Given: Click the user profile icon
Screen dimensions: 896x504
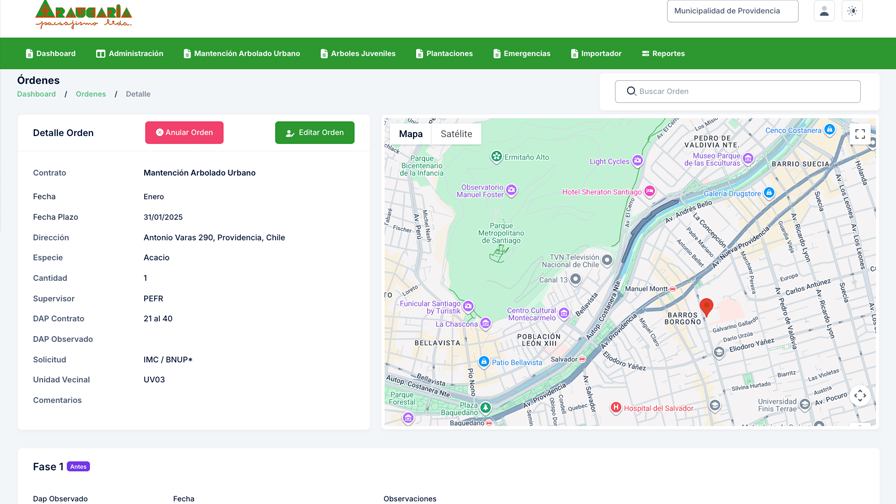Looking at the screenshot, I should (x=824, y=11).
